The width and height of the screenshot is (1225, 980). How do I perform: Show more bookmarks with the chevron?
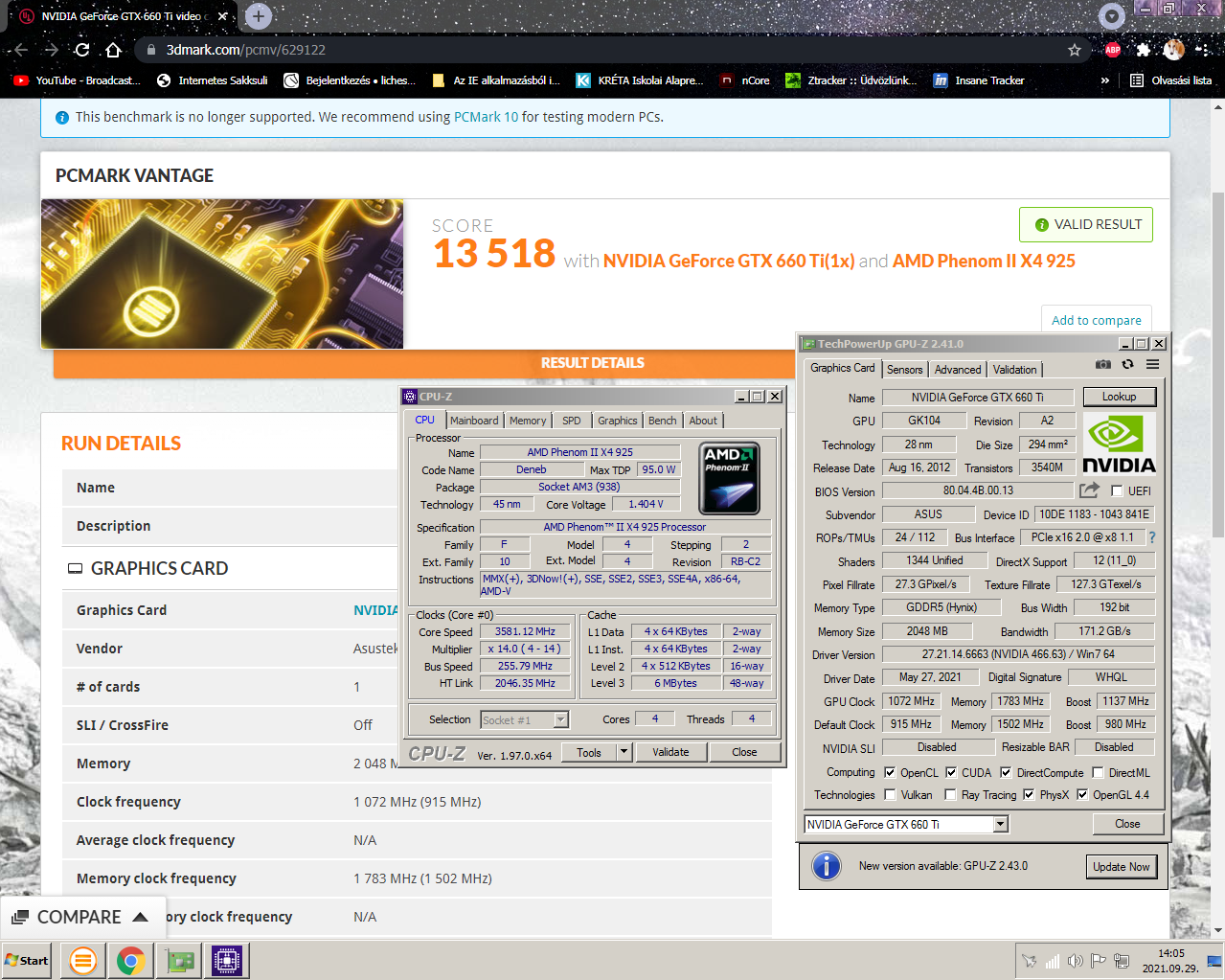(1105, 80)
